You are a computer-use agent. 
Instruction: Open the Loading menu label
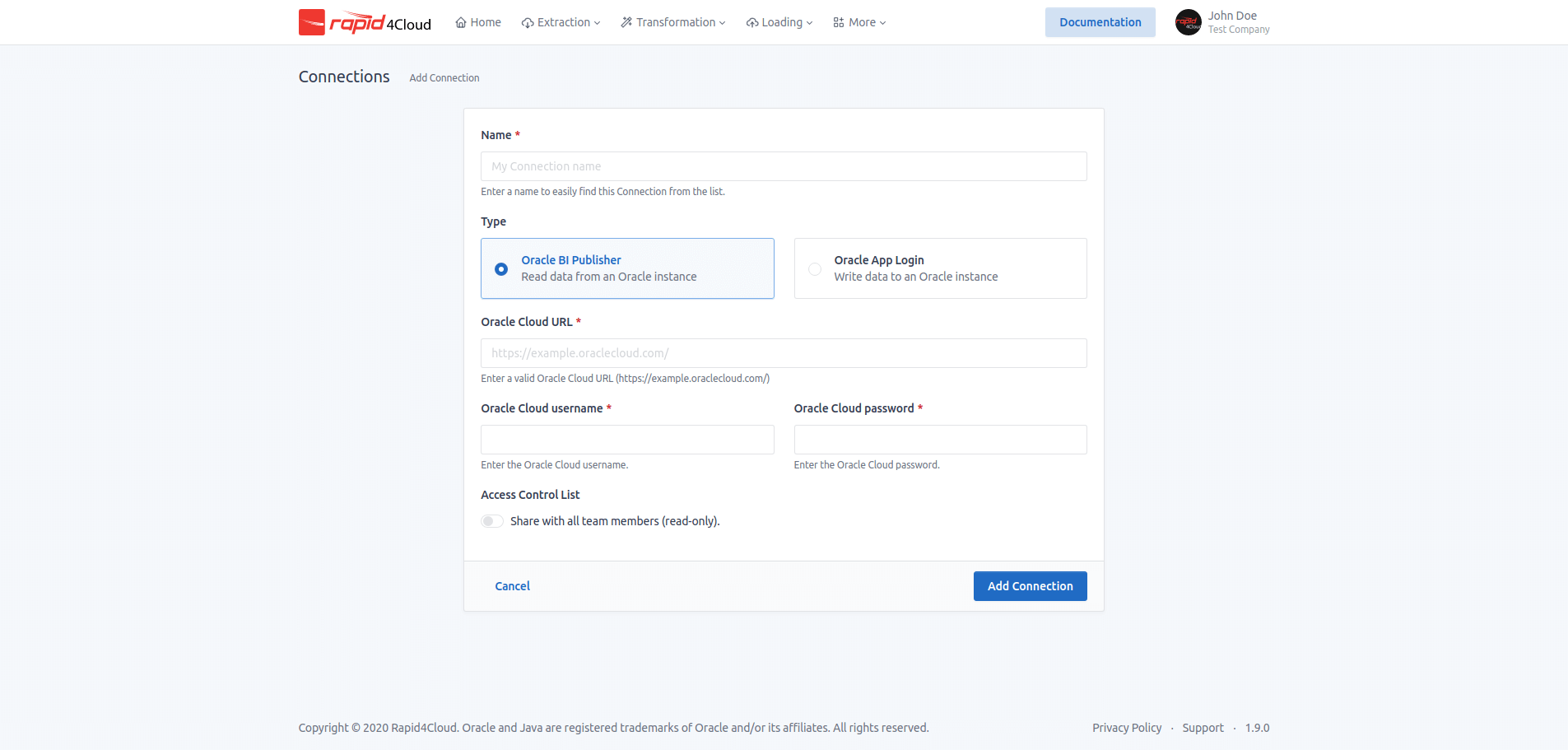782,22
